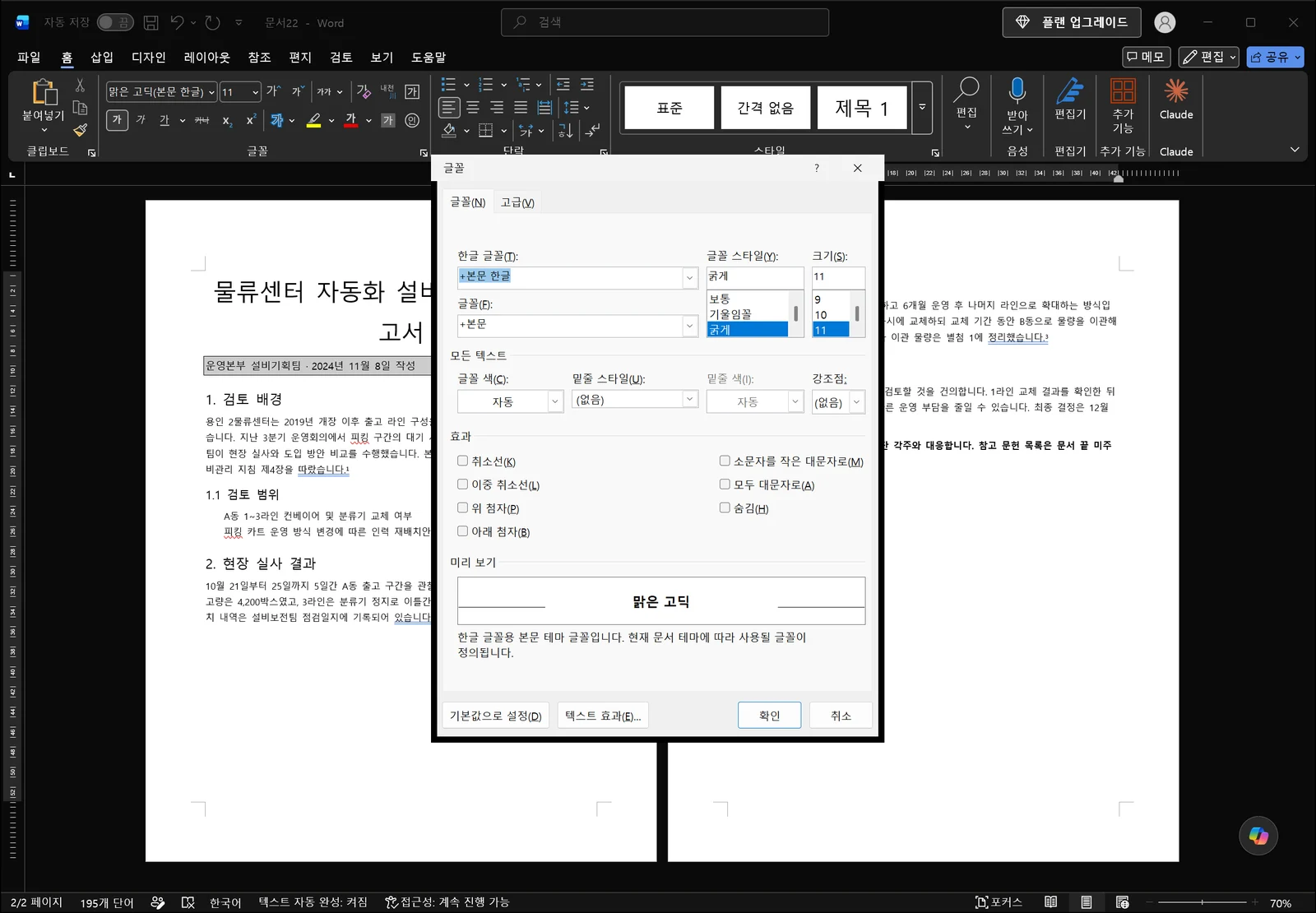Open the 삽입 ribbon tab
The image size is (1316, 913).
(x=102, y=57)
